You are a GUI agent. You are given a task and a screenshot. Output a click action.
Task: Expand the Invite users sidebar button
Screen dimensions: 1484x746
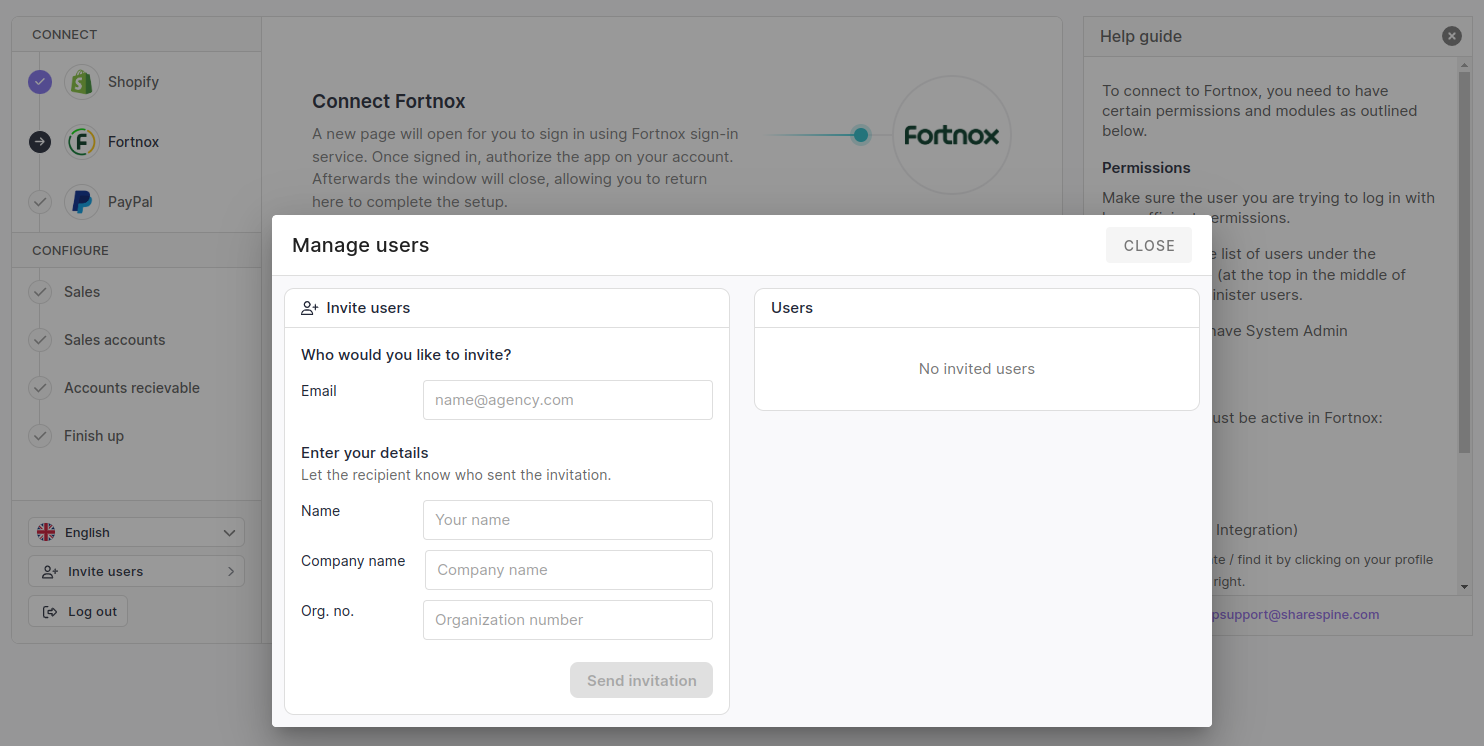point(136,571)
